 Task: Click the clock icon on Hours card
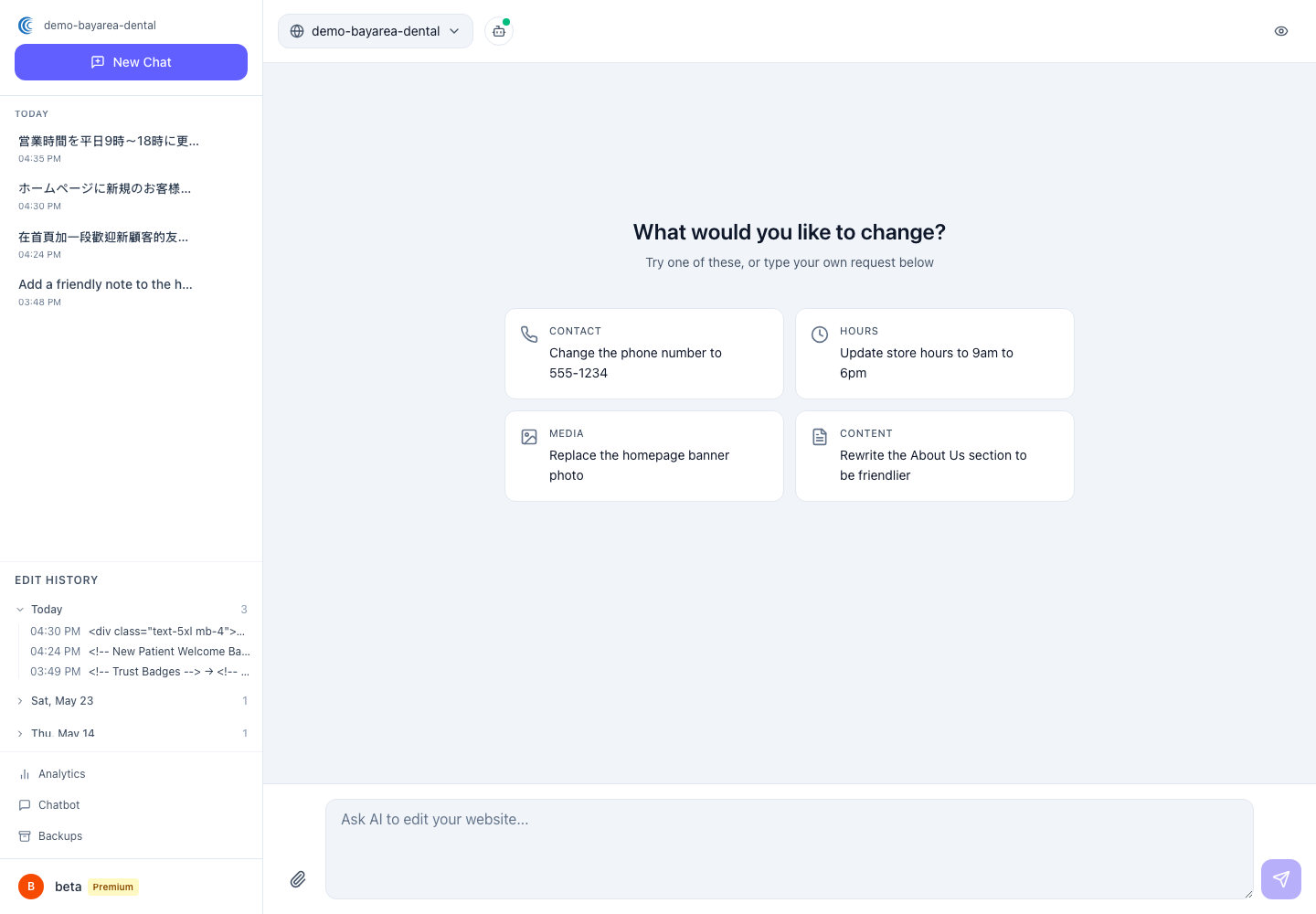820,335
